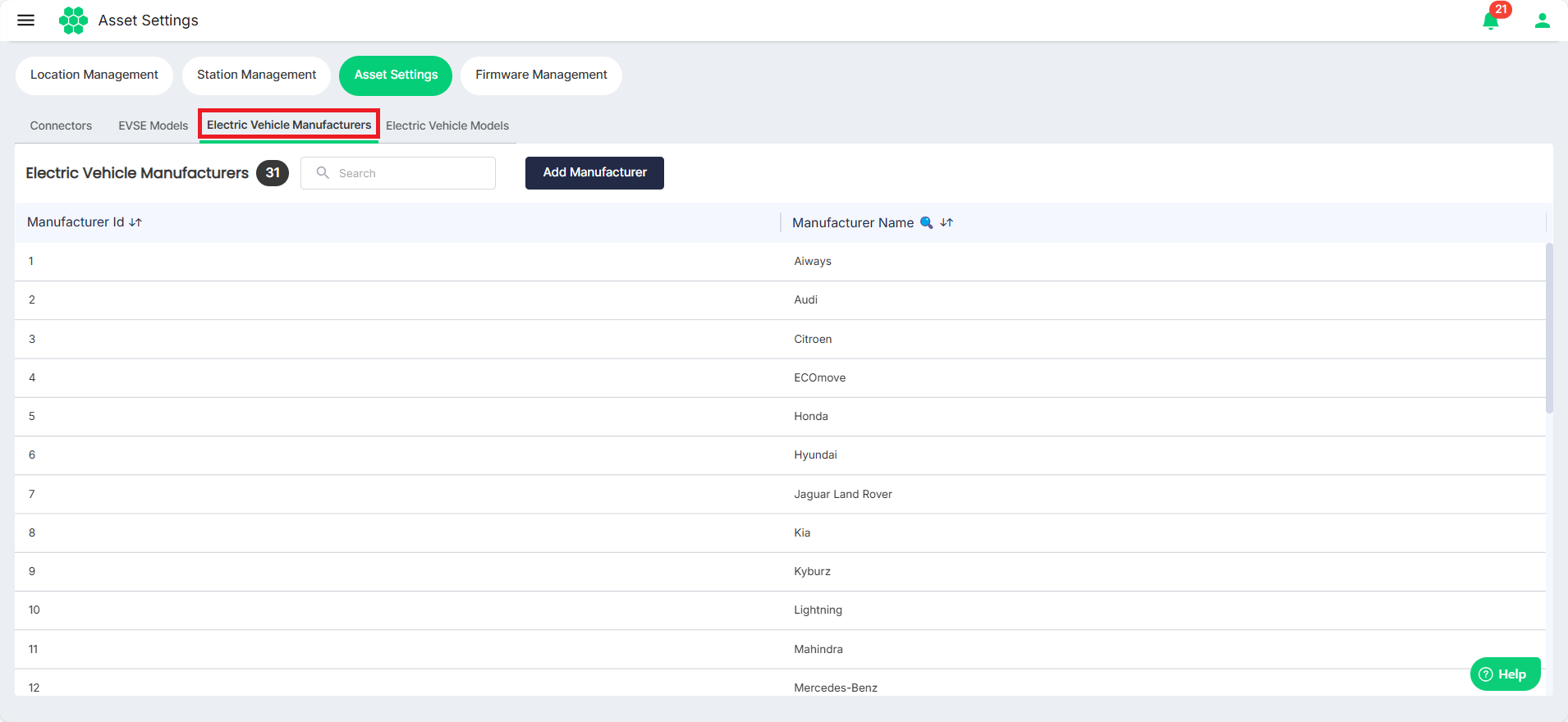Click the Electric Vehicle Manufacturers heading

point(137,173)
